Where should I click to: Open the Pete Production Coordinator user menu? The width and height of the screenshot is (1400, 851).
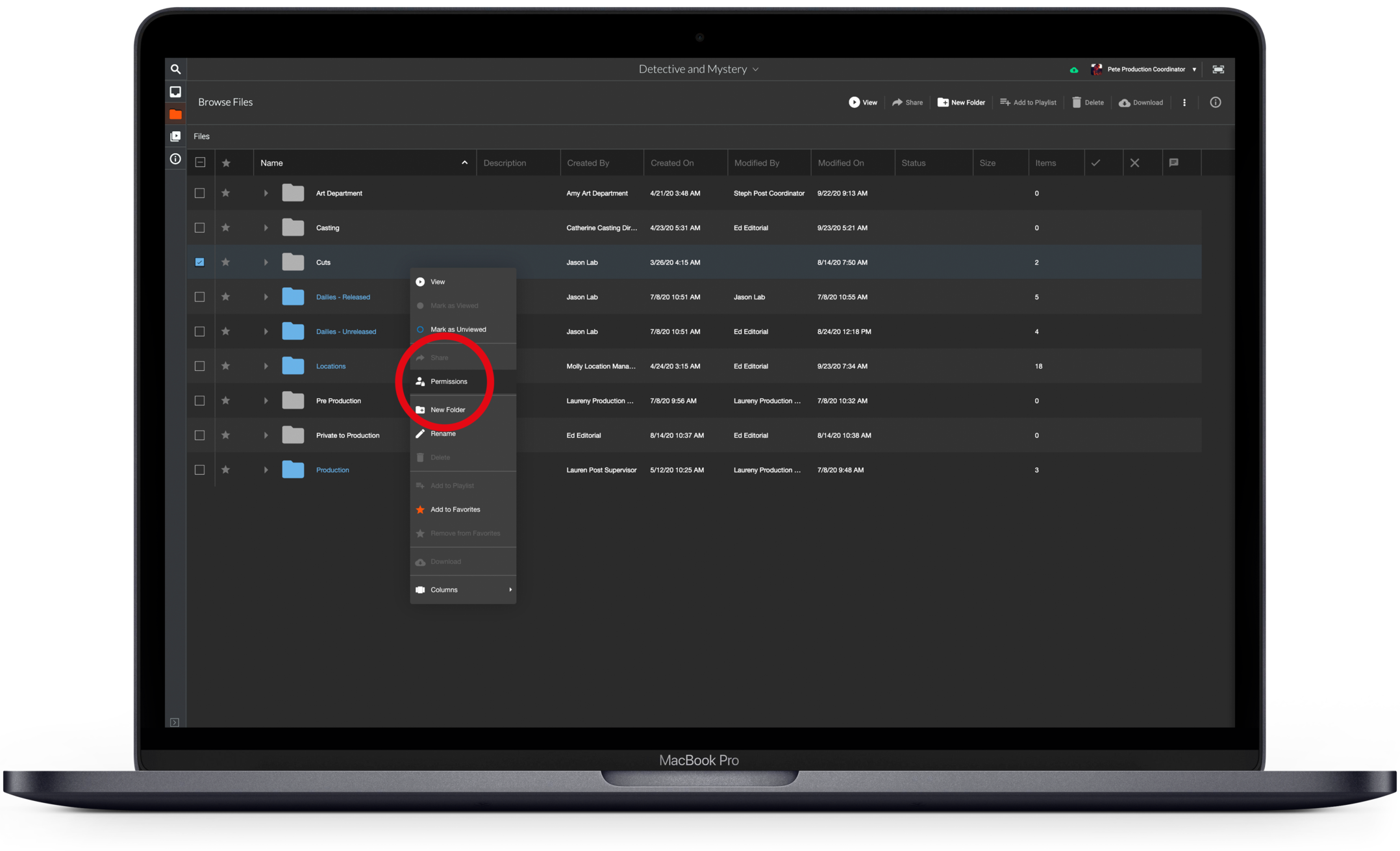click(x=1146, y=70)
